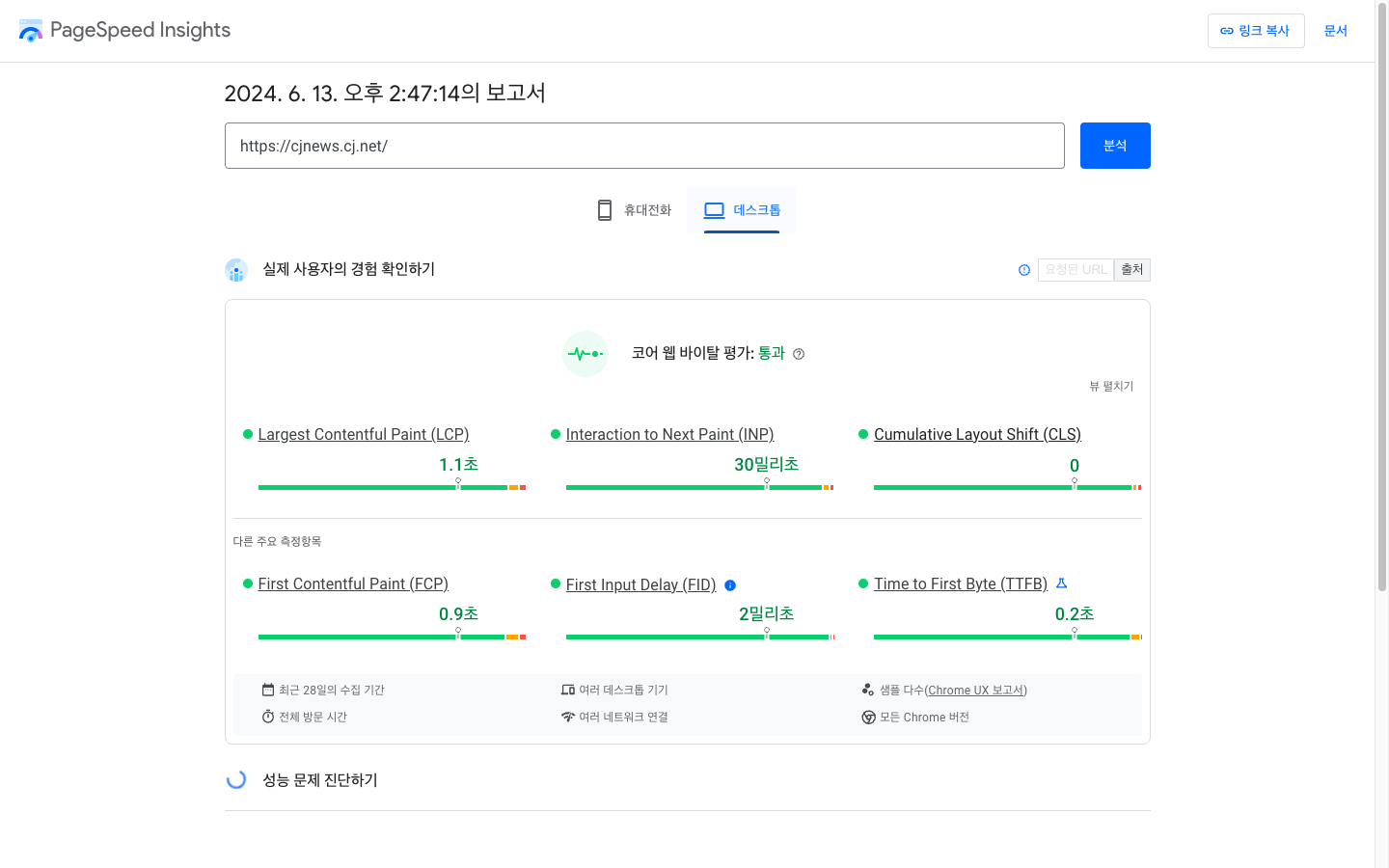This screenshot has width=1389, height=868.
Task: Click the Core Web Vitals pulse icon
Action: (x=586, y=354)
